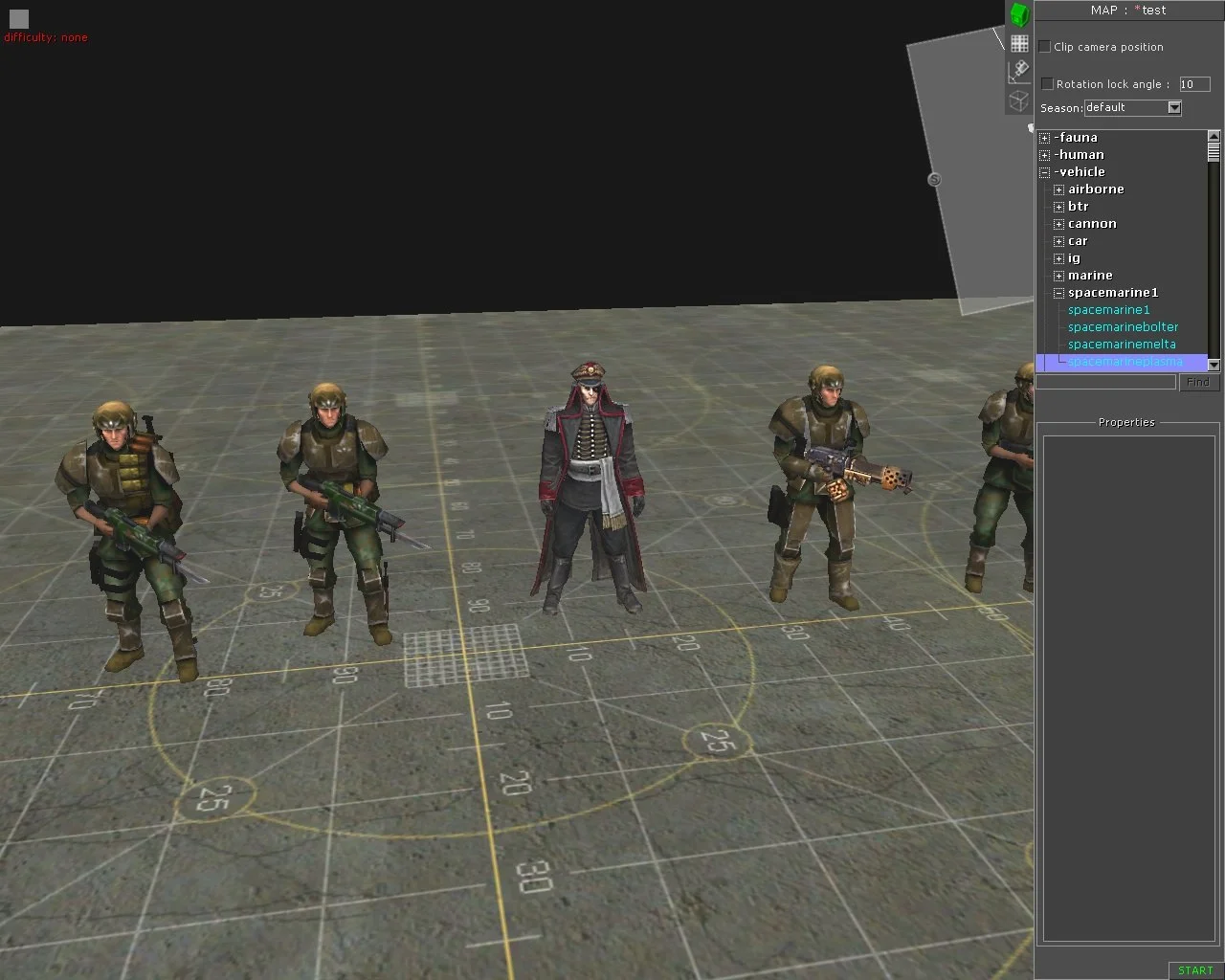Screen dimensions: 1225x980
Task: Open the Season dropdown
Action: pos(1174,107)
